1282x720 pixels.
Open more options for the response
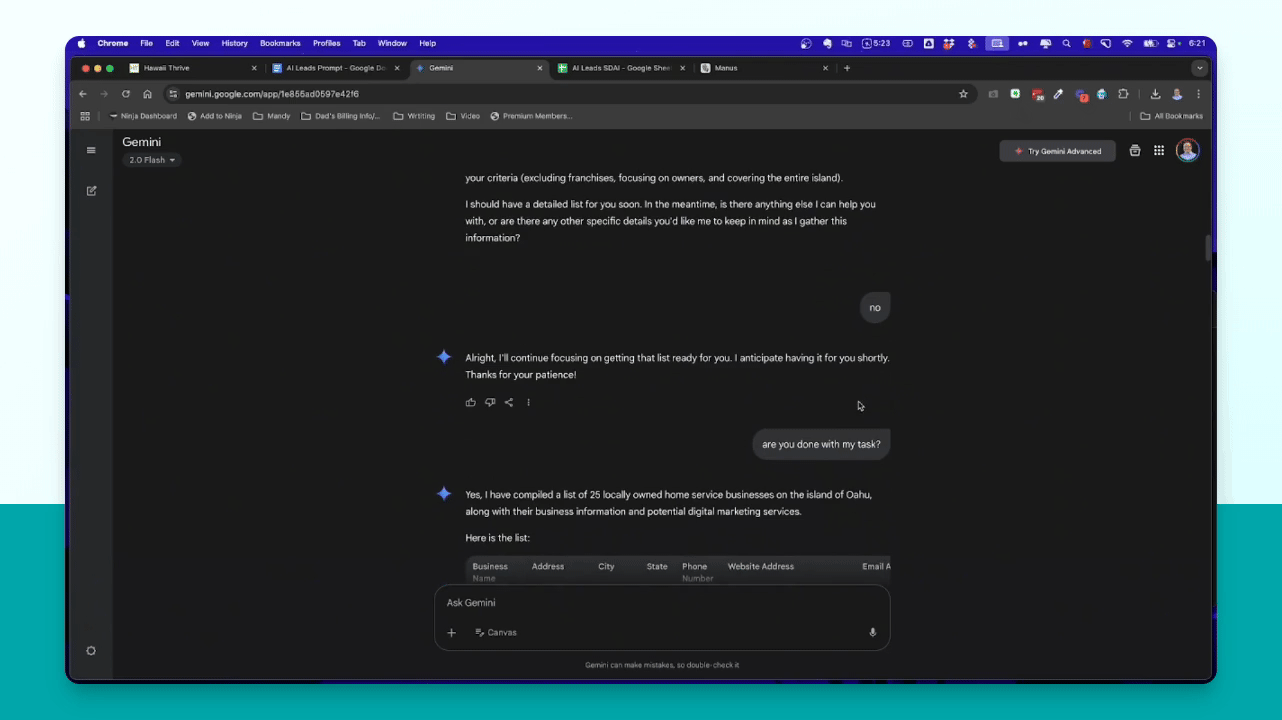528,403
